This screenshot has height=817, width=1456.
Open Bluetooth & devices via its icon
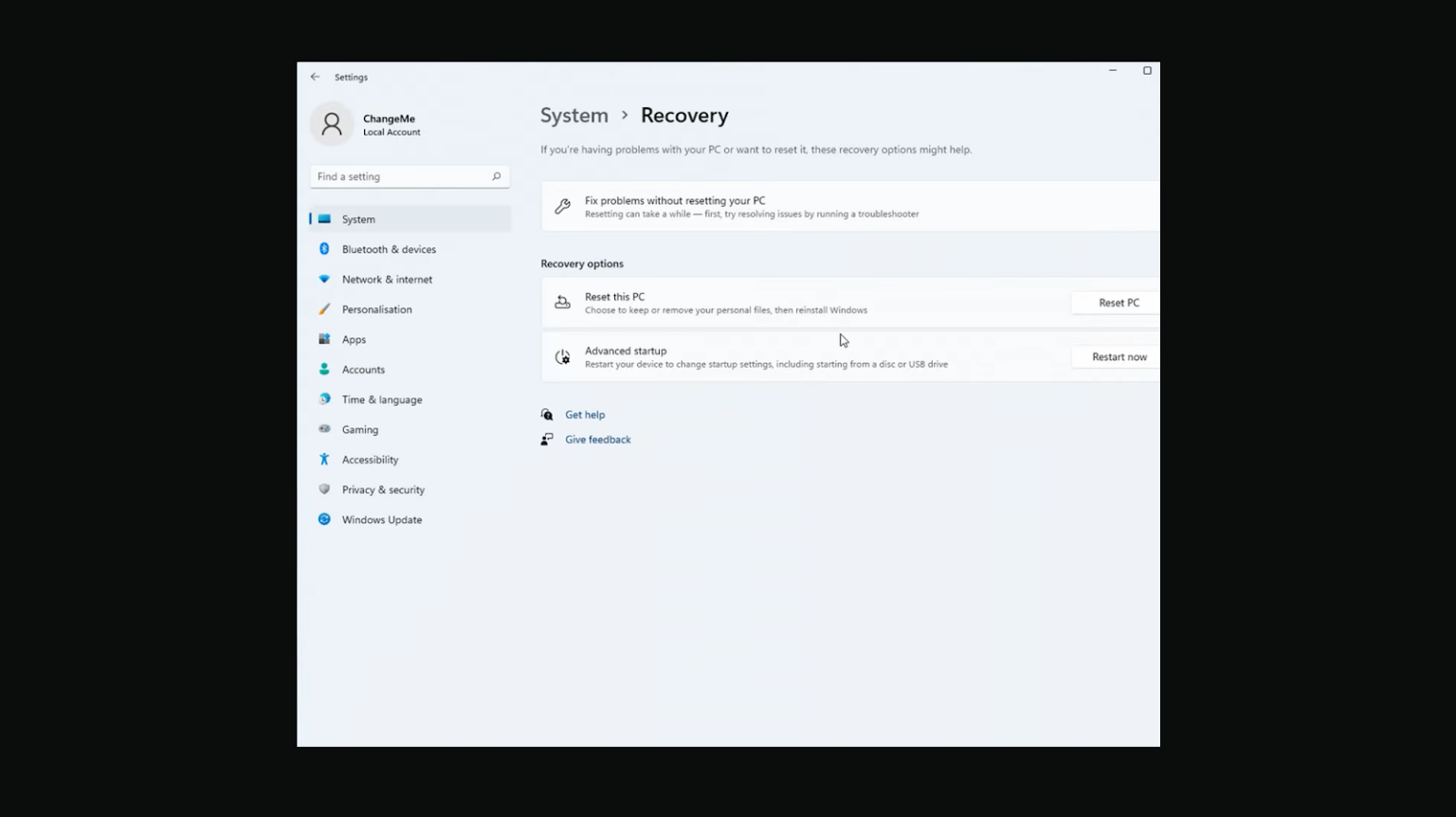tap(325, 248)
